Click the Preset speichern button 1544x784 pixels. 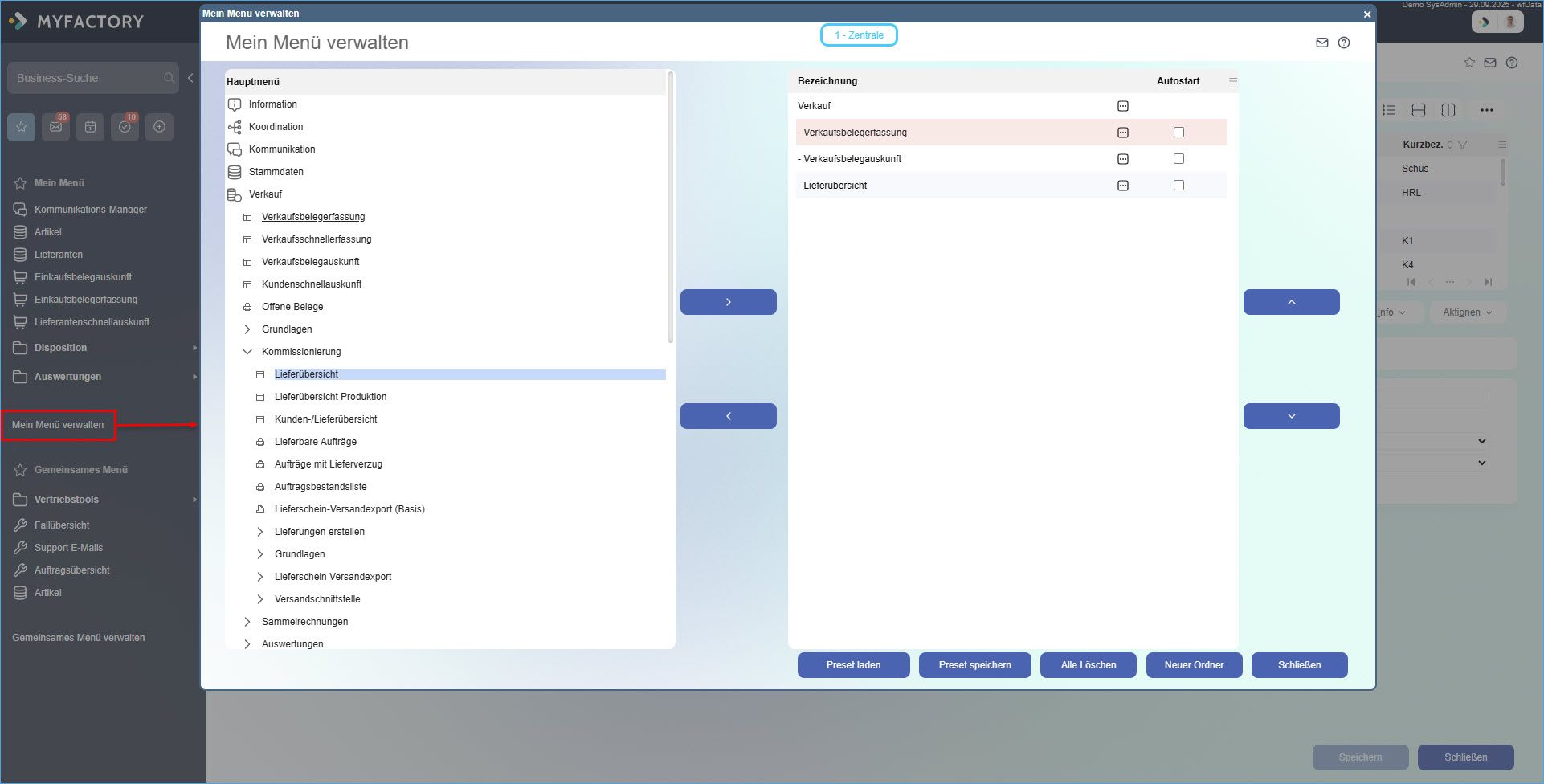coord(975,665)
